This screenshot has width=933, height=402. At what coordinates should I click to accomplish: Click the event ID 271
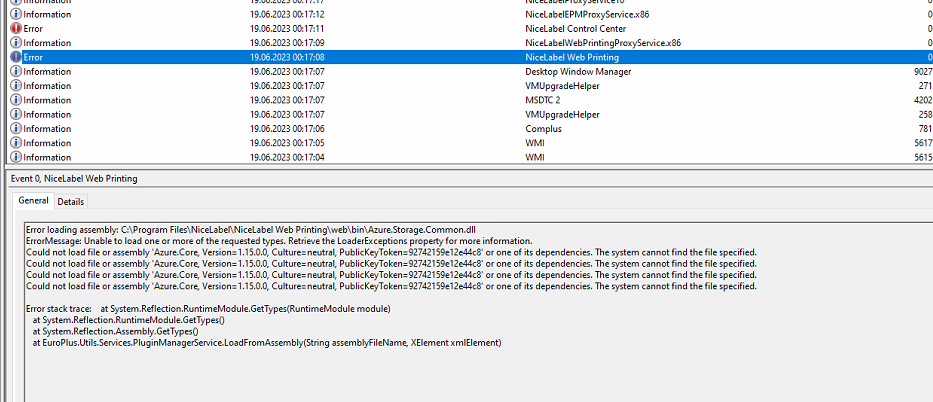pyautogui.click(x=925, y=86)
